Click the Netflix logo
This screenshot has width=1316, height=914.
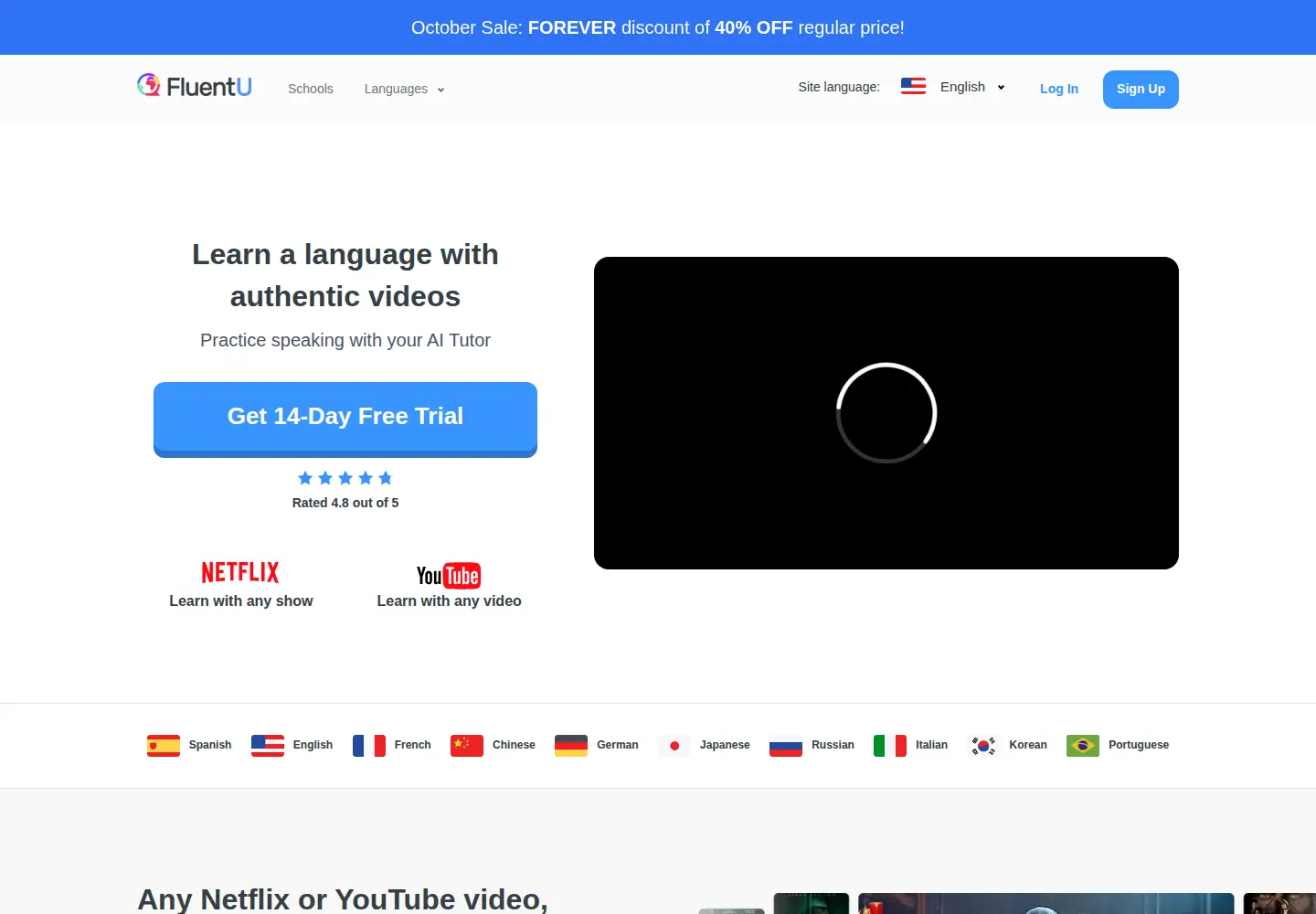tap(240, 572)
